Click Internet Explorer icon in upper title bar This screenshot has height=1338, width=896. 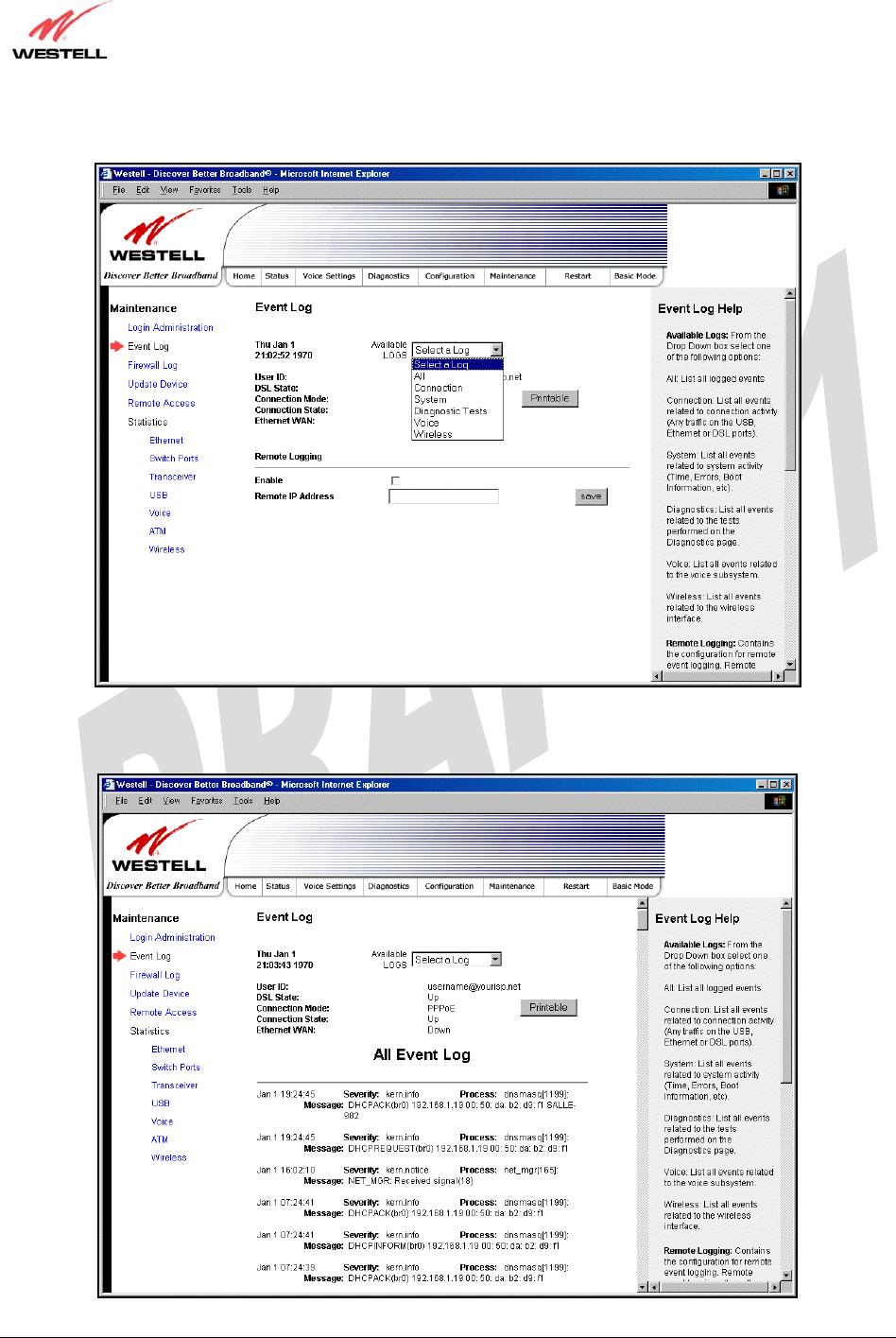[106, 174]
